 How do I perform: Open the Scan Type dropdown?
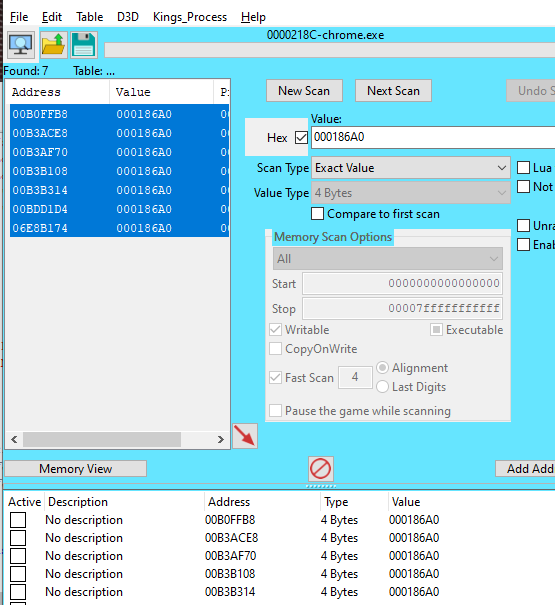pos(411,168)
